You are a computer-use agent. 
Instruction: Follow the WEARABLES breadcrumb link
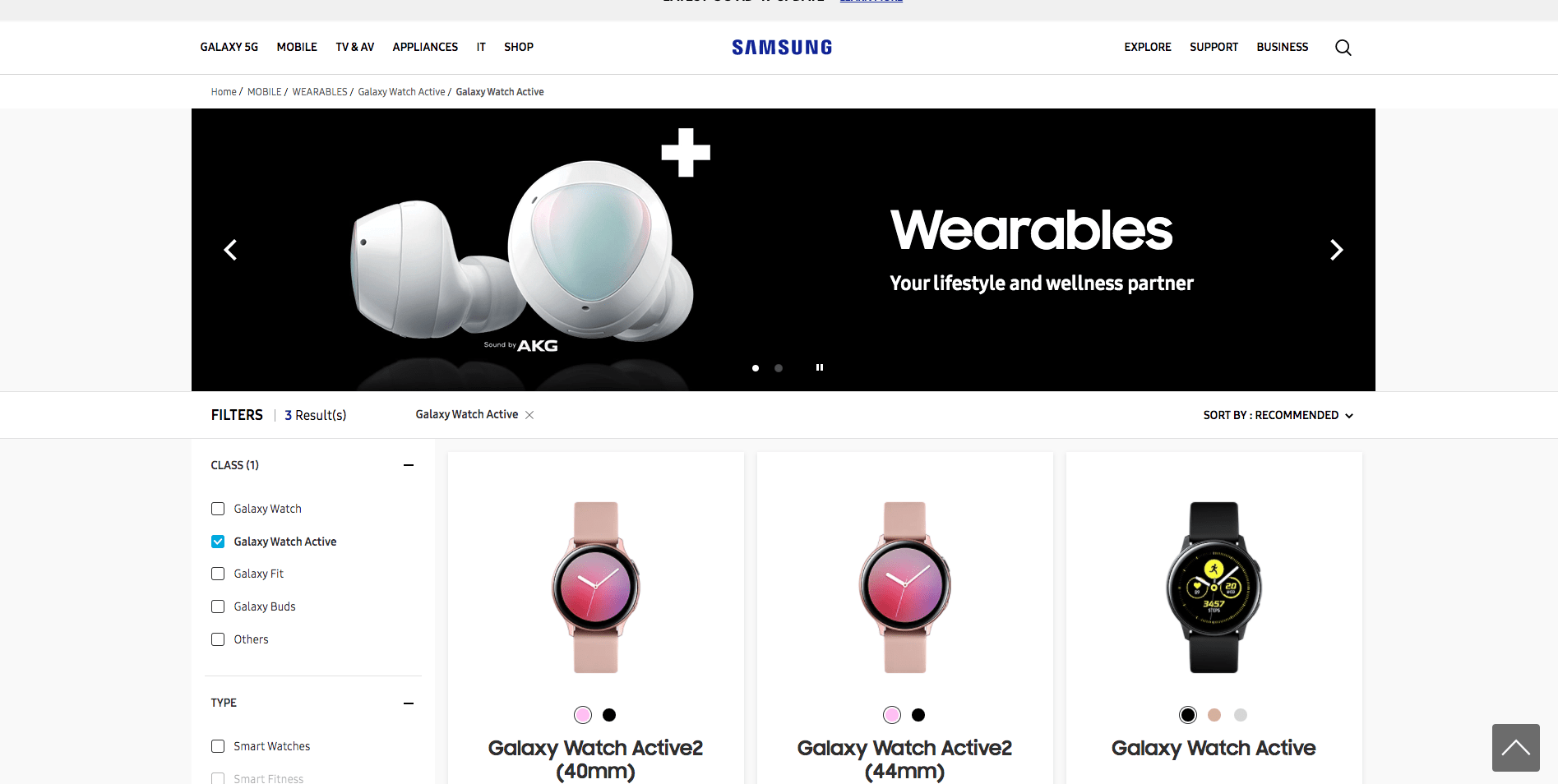tap(320, 92)
